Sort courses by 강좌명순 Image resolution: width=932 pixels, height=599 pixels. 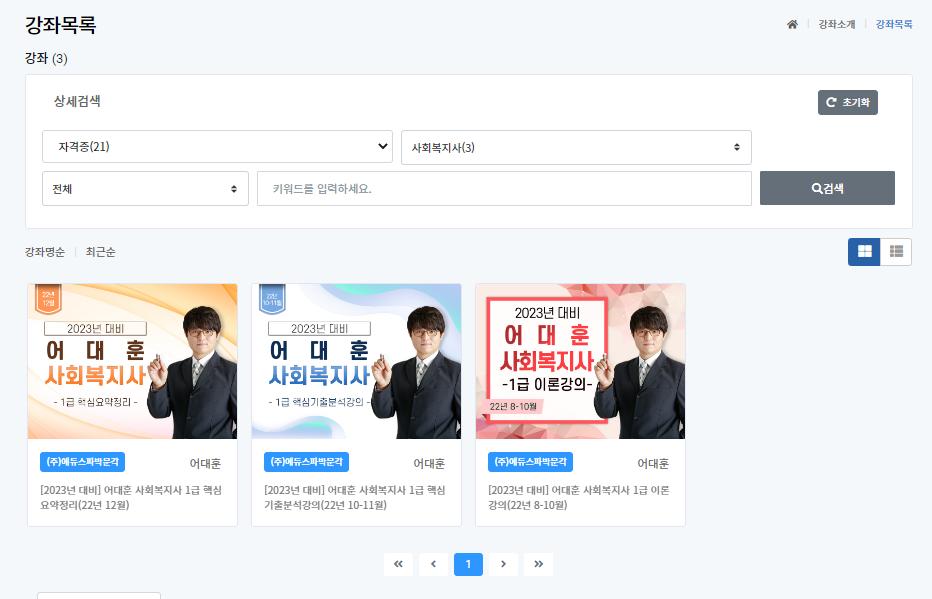coord(45,252)
